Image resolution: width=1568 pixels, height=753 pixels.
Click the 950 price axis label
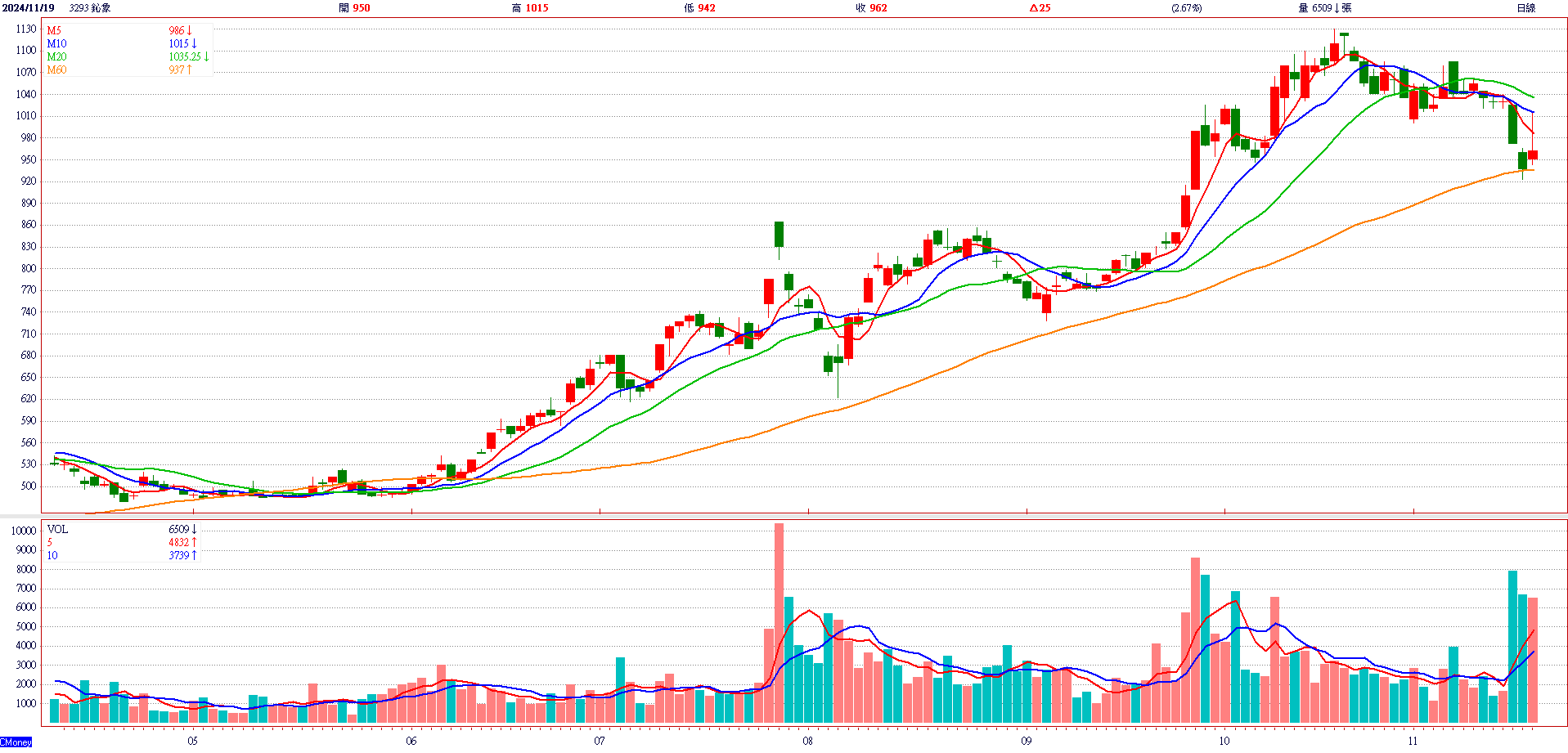[x=29, y=159]
